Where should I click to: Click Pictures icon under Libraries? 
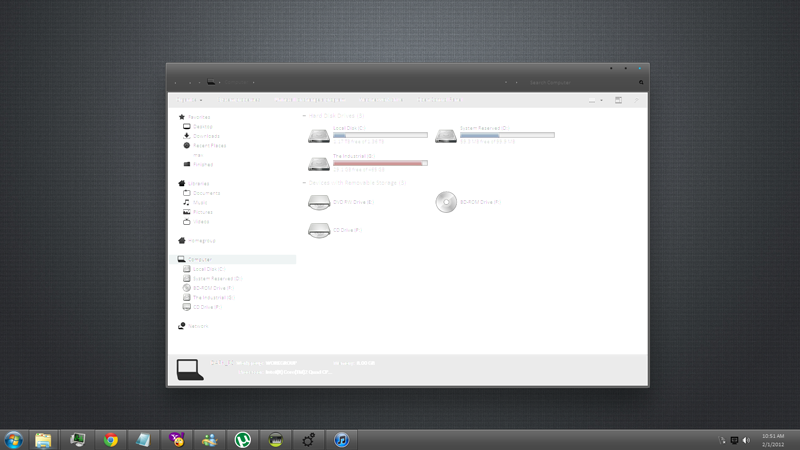pyautogui.click(x=187, y=212)
